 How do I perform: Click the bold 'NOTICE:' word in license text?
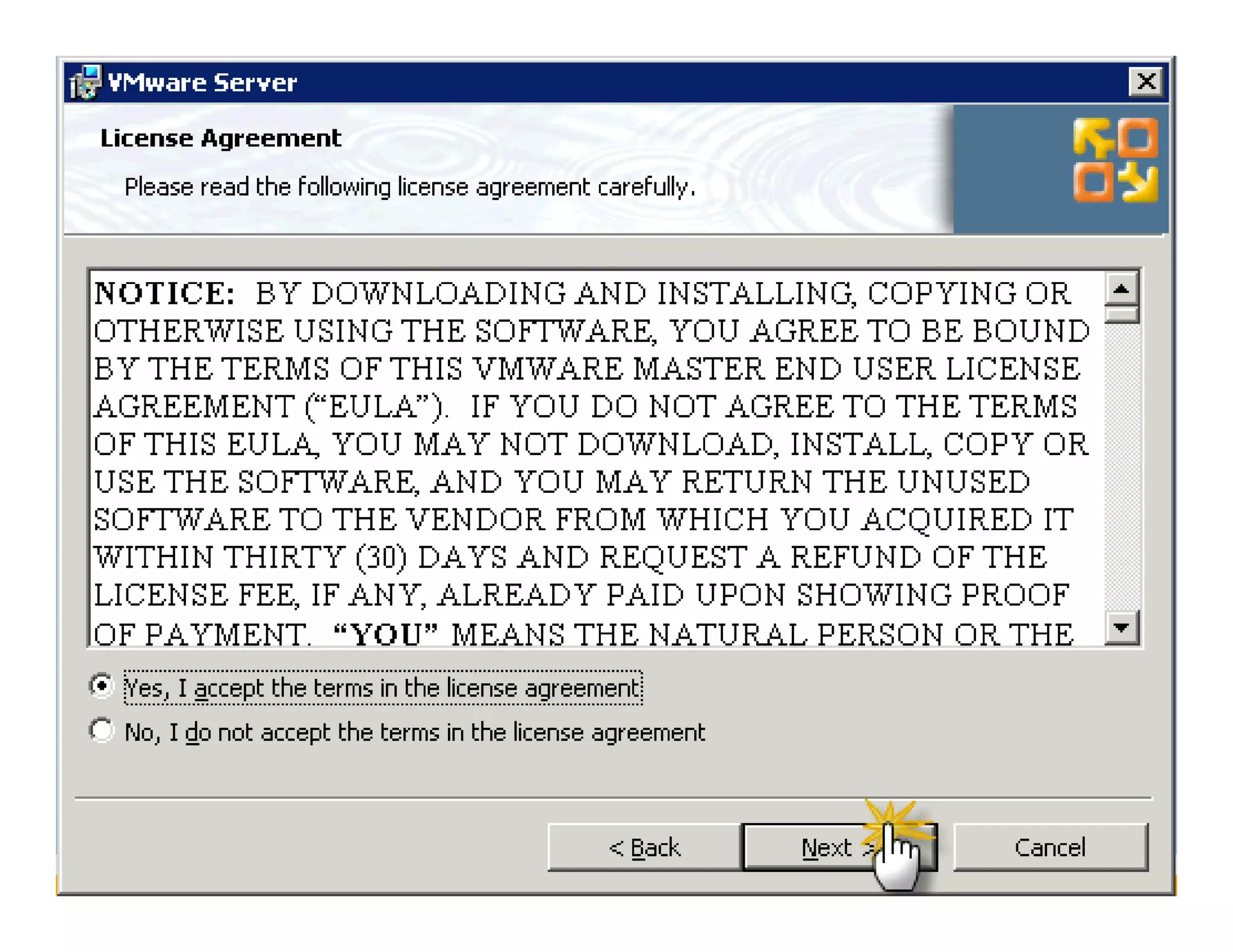point(164,294)
